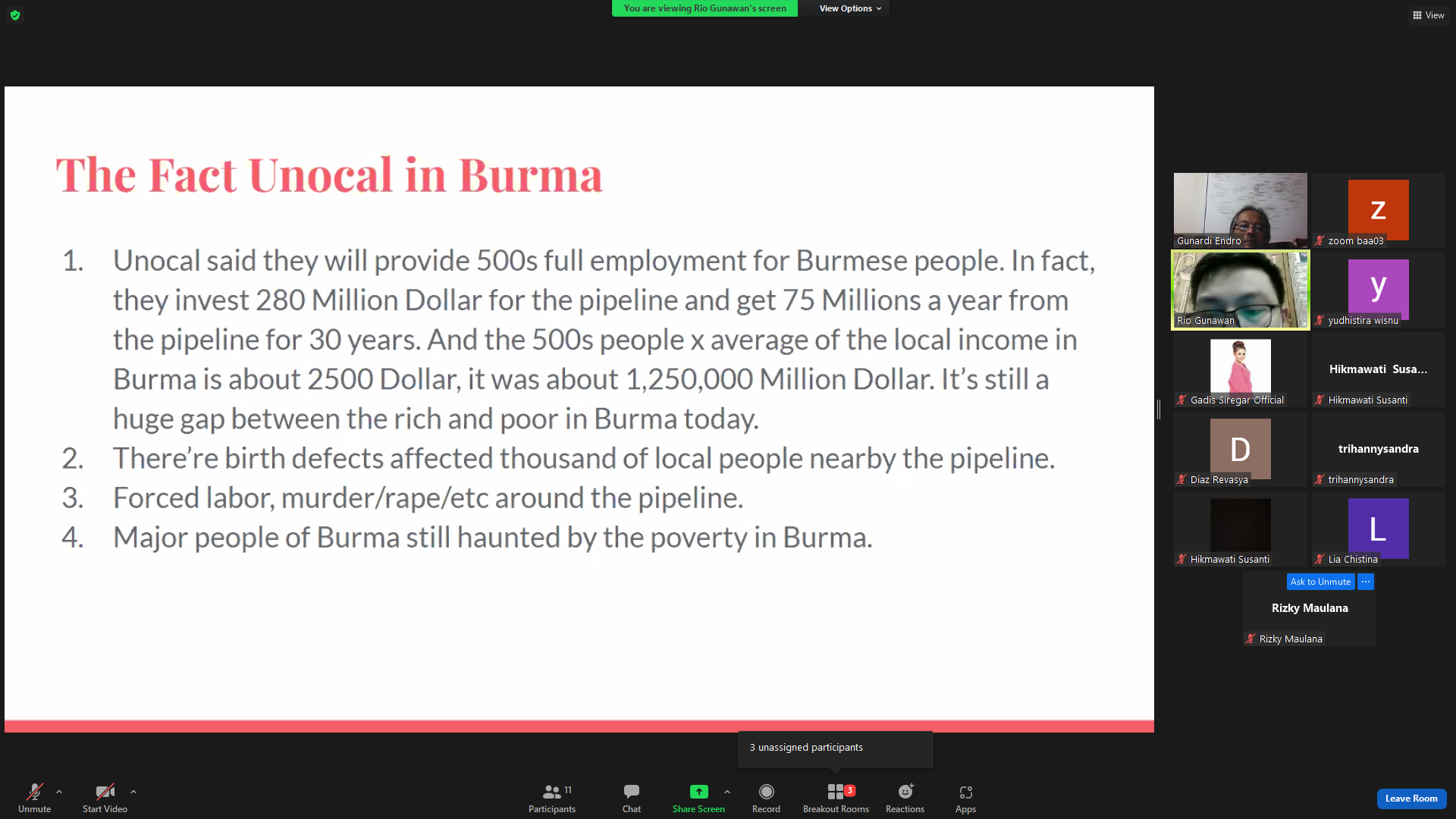Open the Reactions menu

(905, 798)
